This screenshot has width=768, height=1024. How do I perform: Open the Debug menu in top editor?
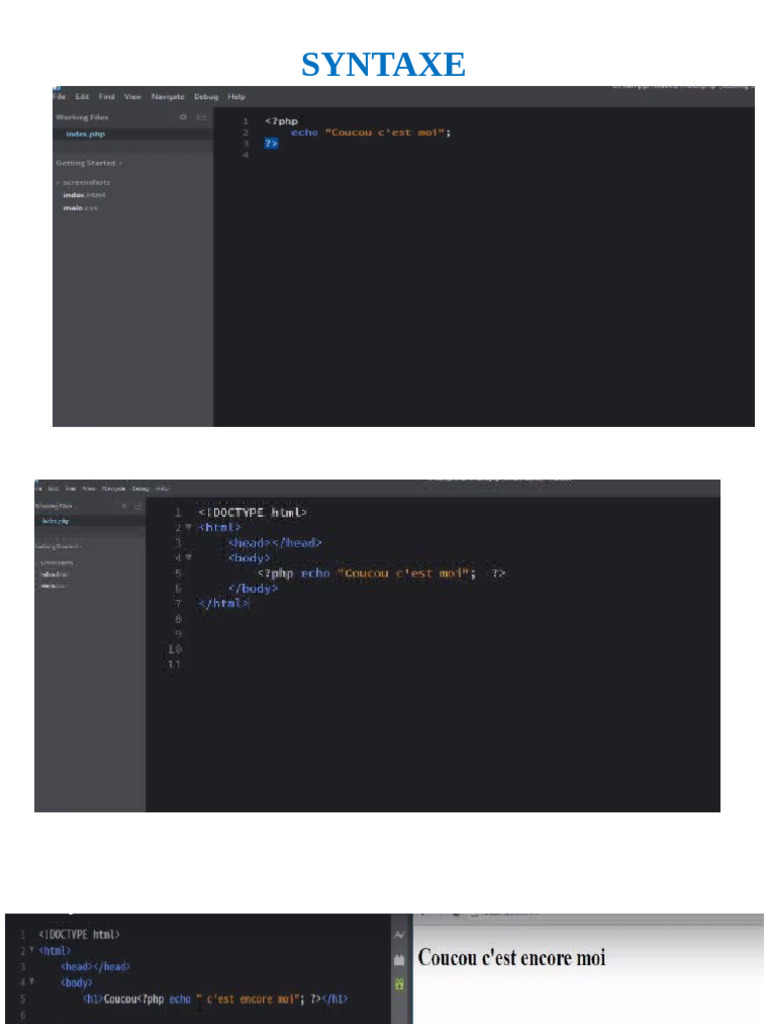point(206,97)
